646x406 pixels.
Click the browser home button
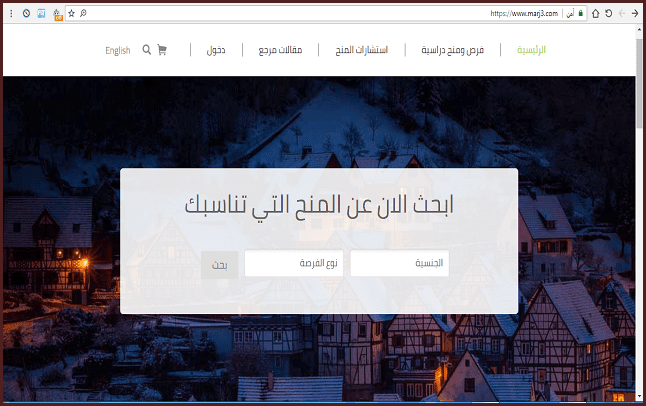click(596, 14)
